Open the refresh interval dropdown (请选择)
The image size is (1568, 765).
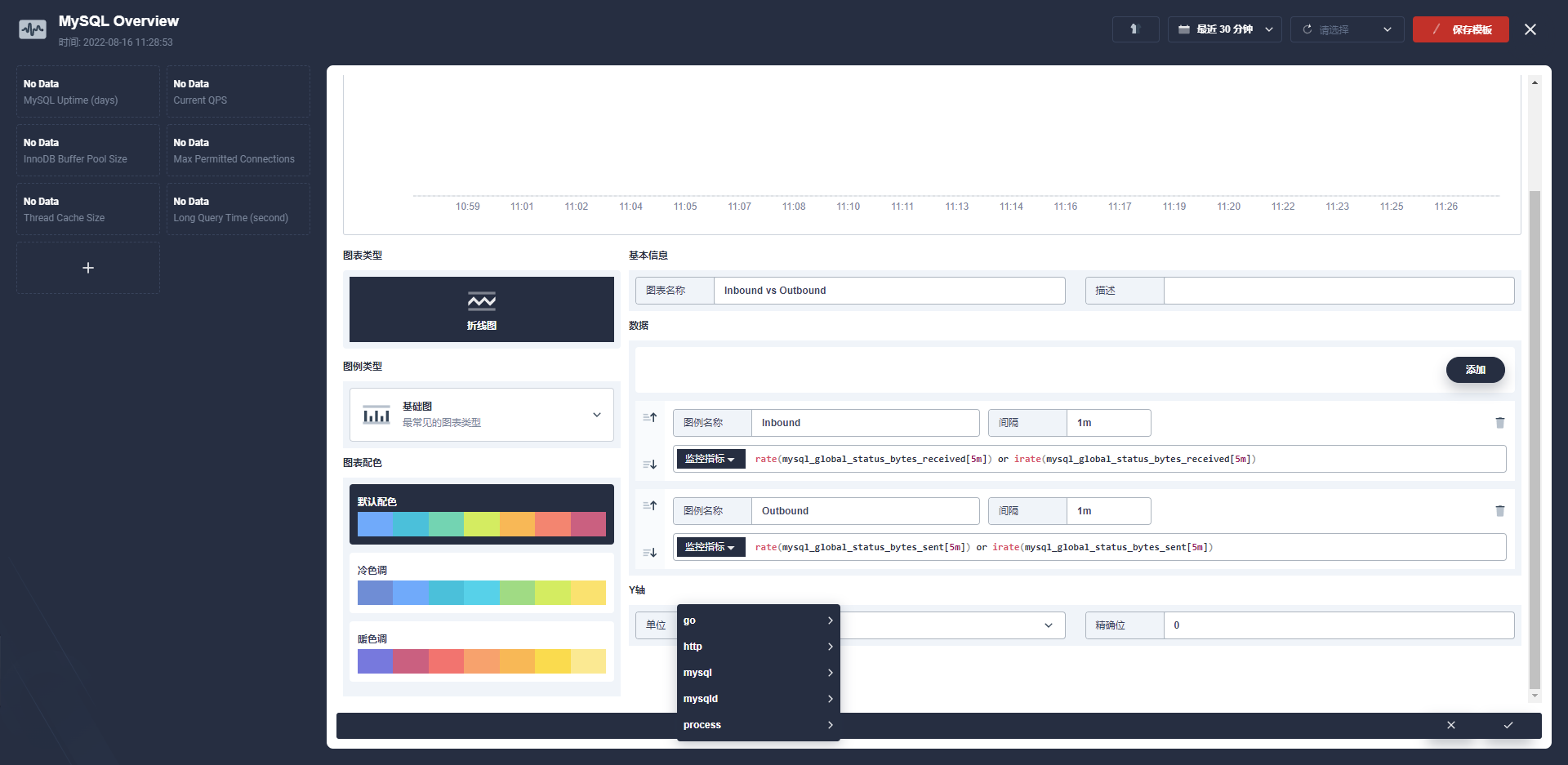coord(1347,29)
